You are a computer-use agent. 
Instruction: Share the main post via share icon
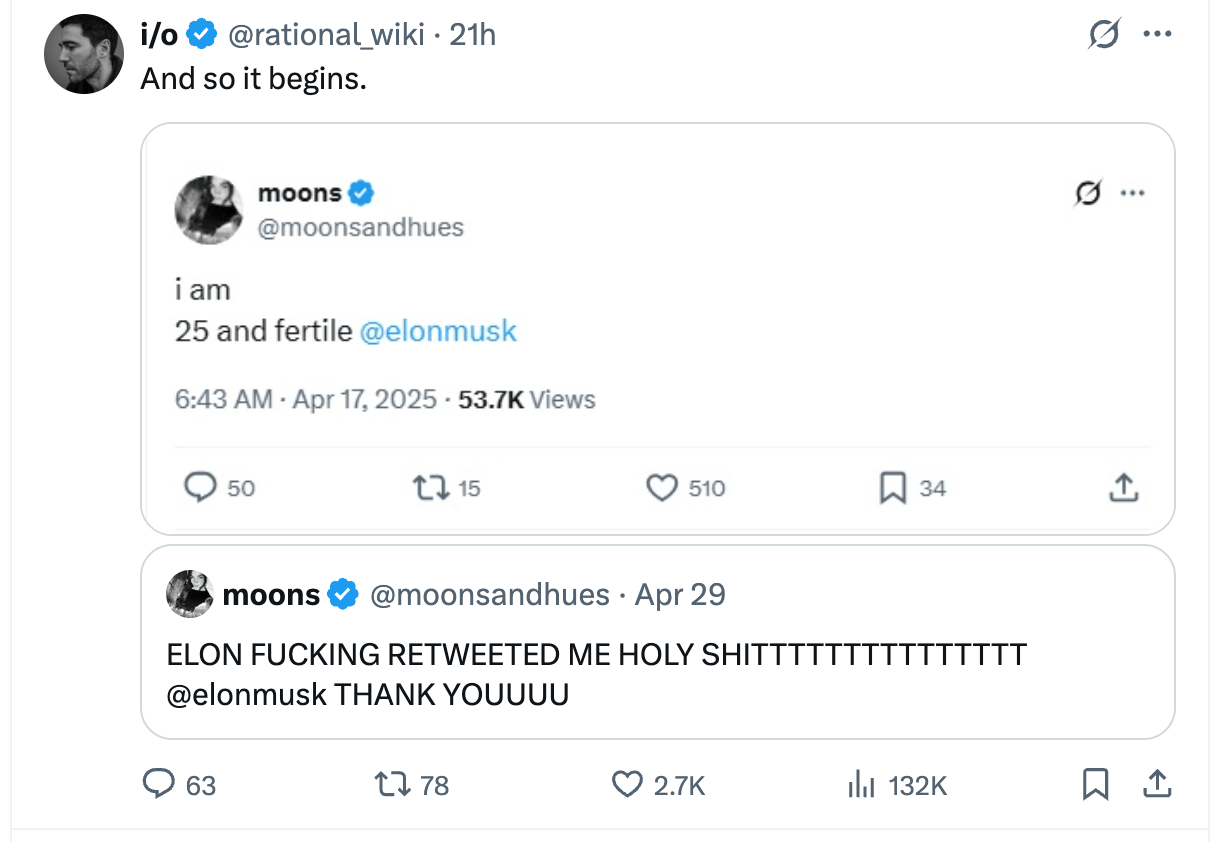pyautogui.click(x=1156, y=784)
